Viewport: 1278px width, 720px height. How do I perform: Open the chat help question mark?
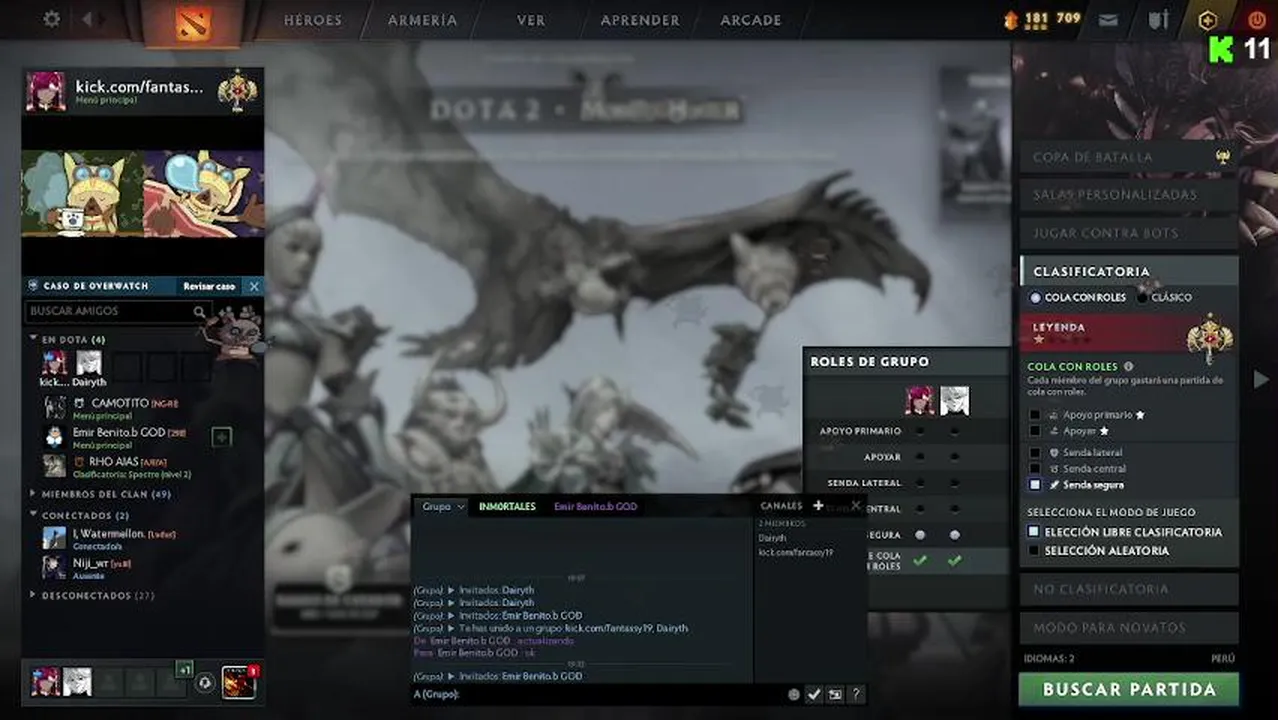pyautogui.click(x=856, y=694)
